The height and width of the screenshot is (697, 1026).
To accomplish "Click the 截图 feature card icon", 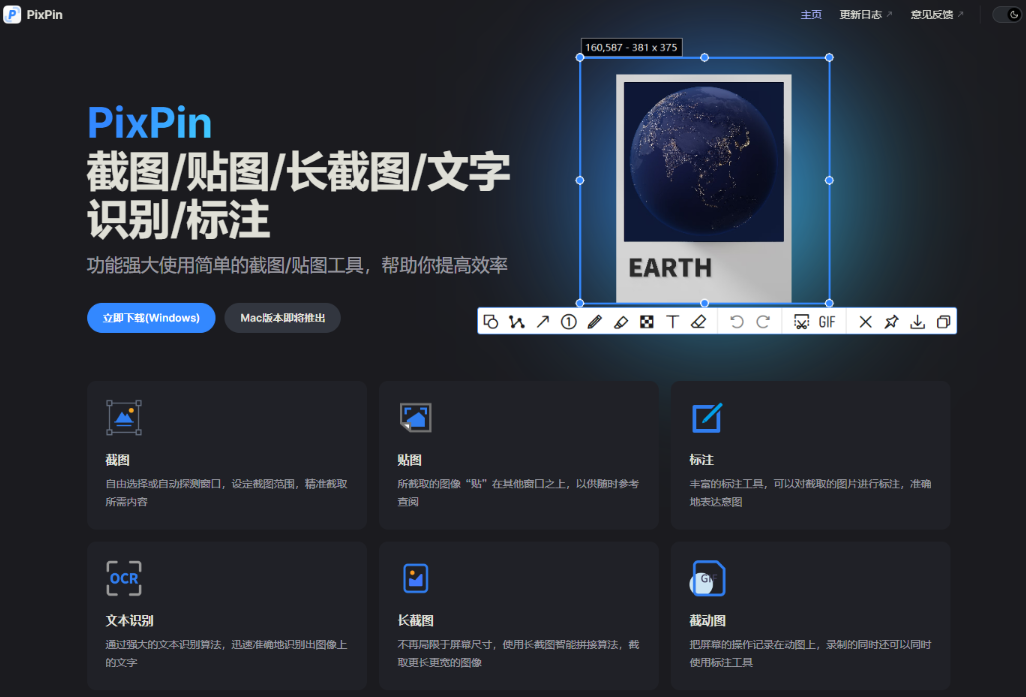I will (124, 418).
